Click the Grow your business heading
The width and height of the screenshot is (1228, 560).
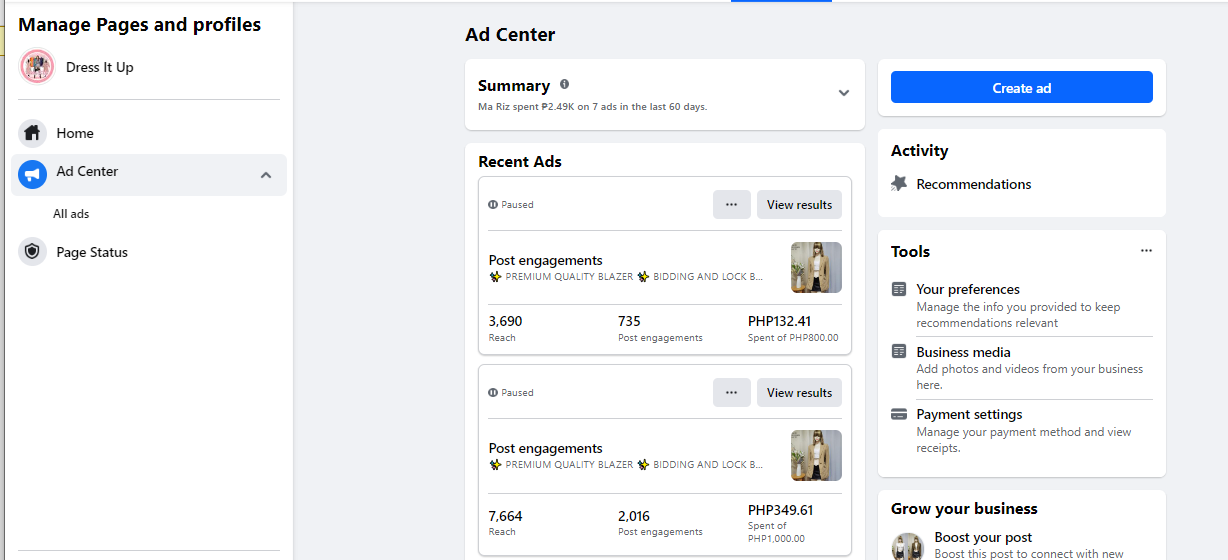pyautogui.click(x=964, y=508)
